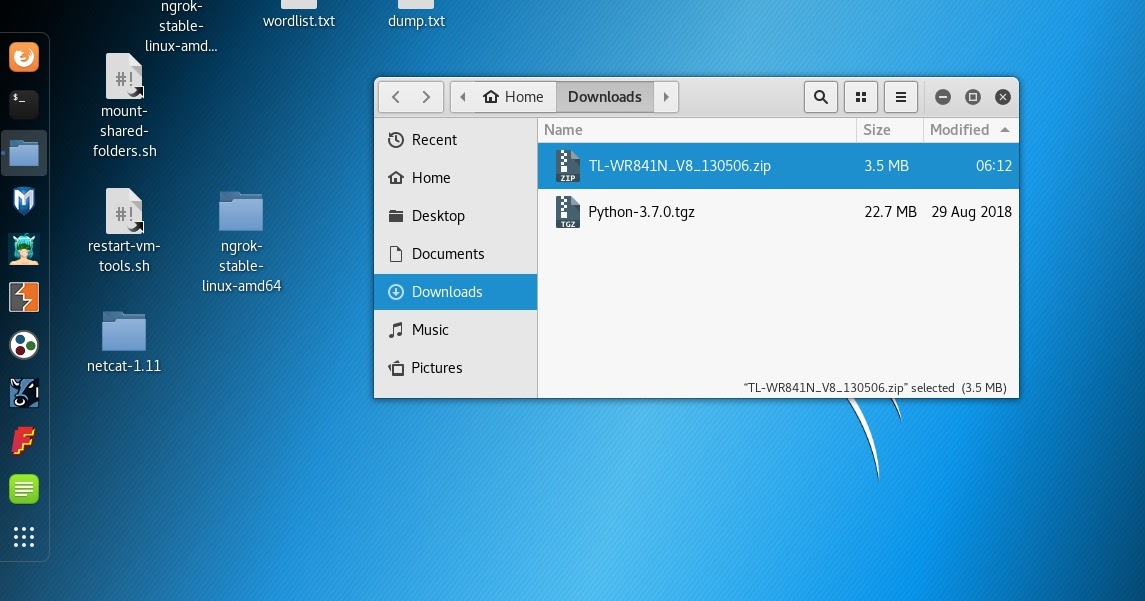This screenshot has height=601, width=1145.
Task: Launch Firefox from the dock
Action: (24, 57)
